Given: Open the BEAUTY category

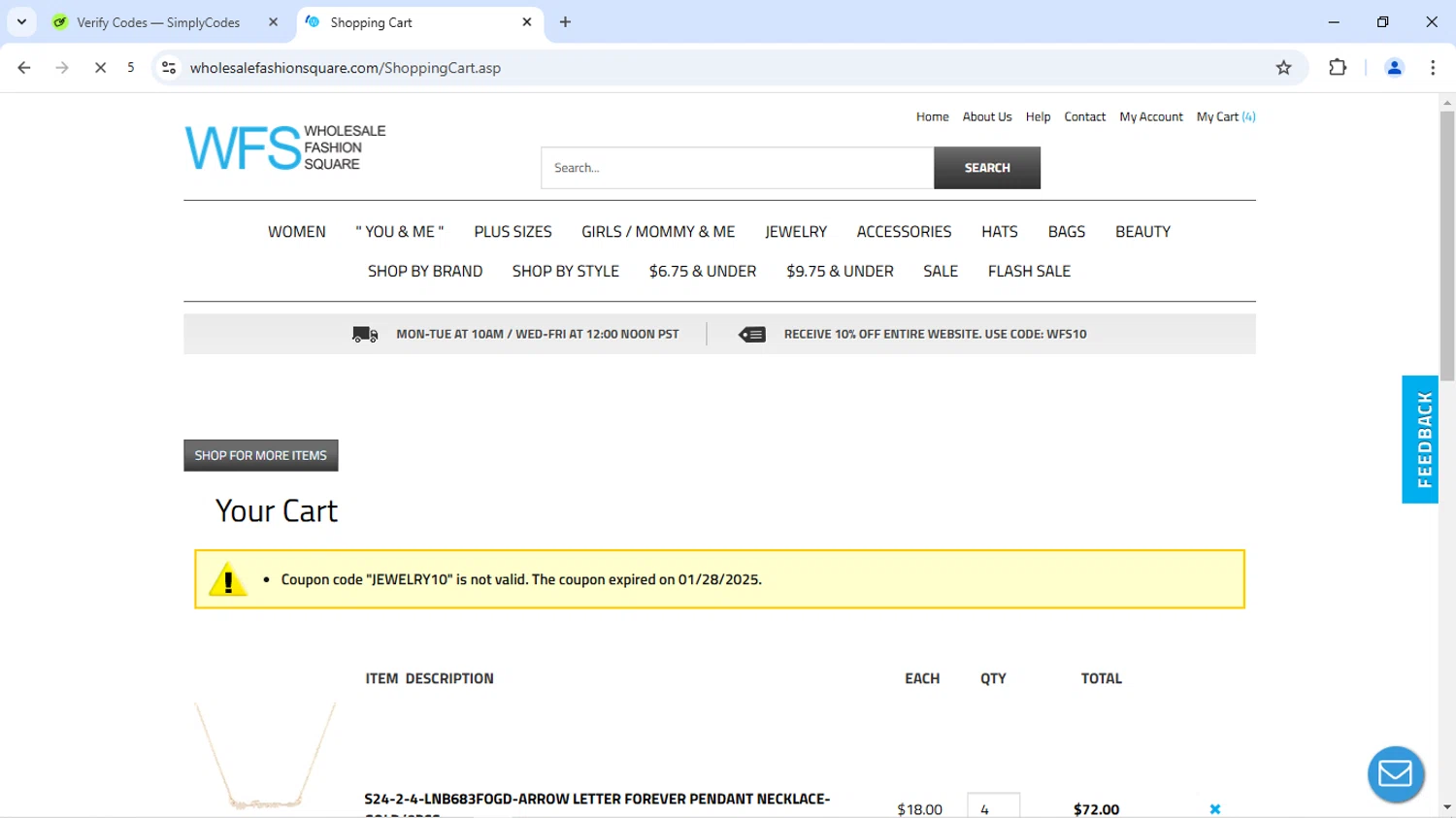Looking at the screenshot, I should coord(1142,232).
